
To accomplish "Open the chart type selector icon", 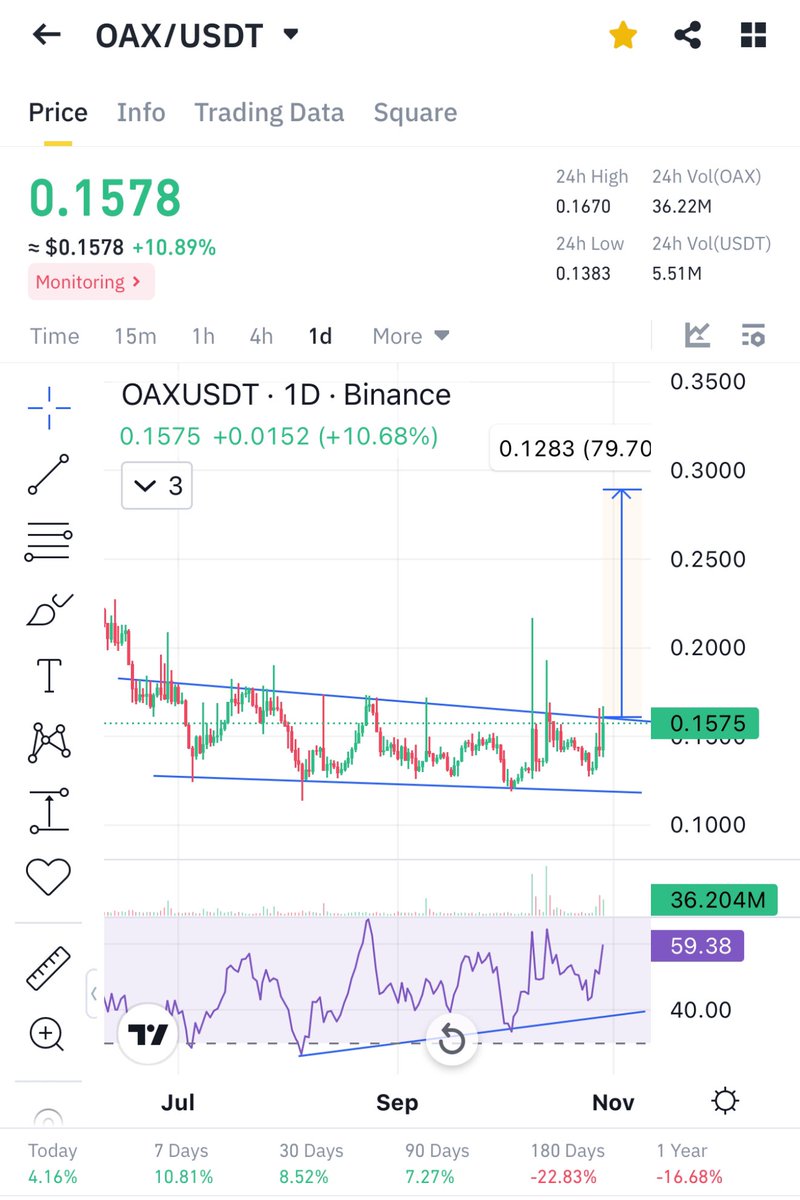I will 699,336.
